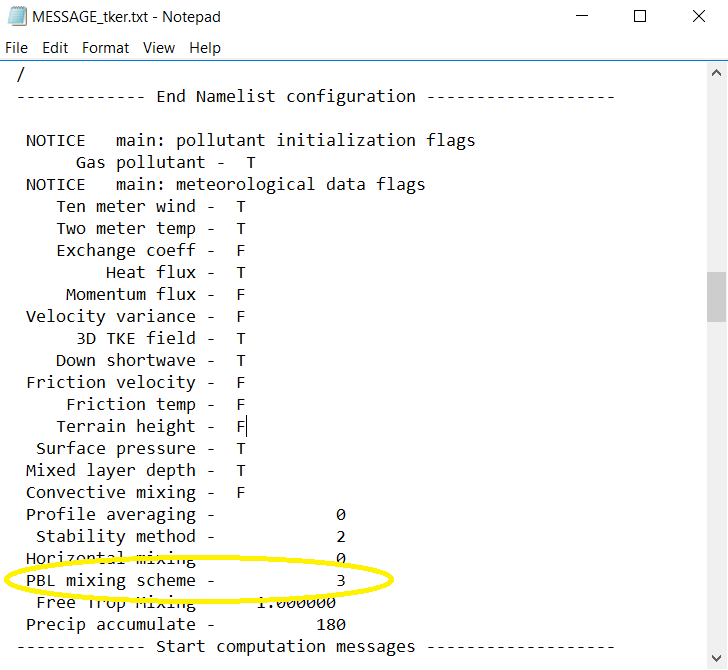Open the Format menu
Image resolution: width=728 pixels, height=670 pixels.
coord(105,48)
